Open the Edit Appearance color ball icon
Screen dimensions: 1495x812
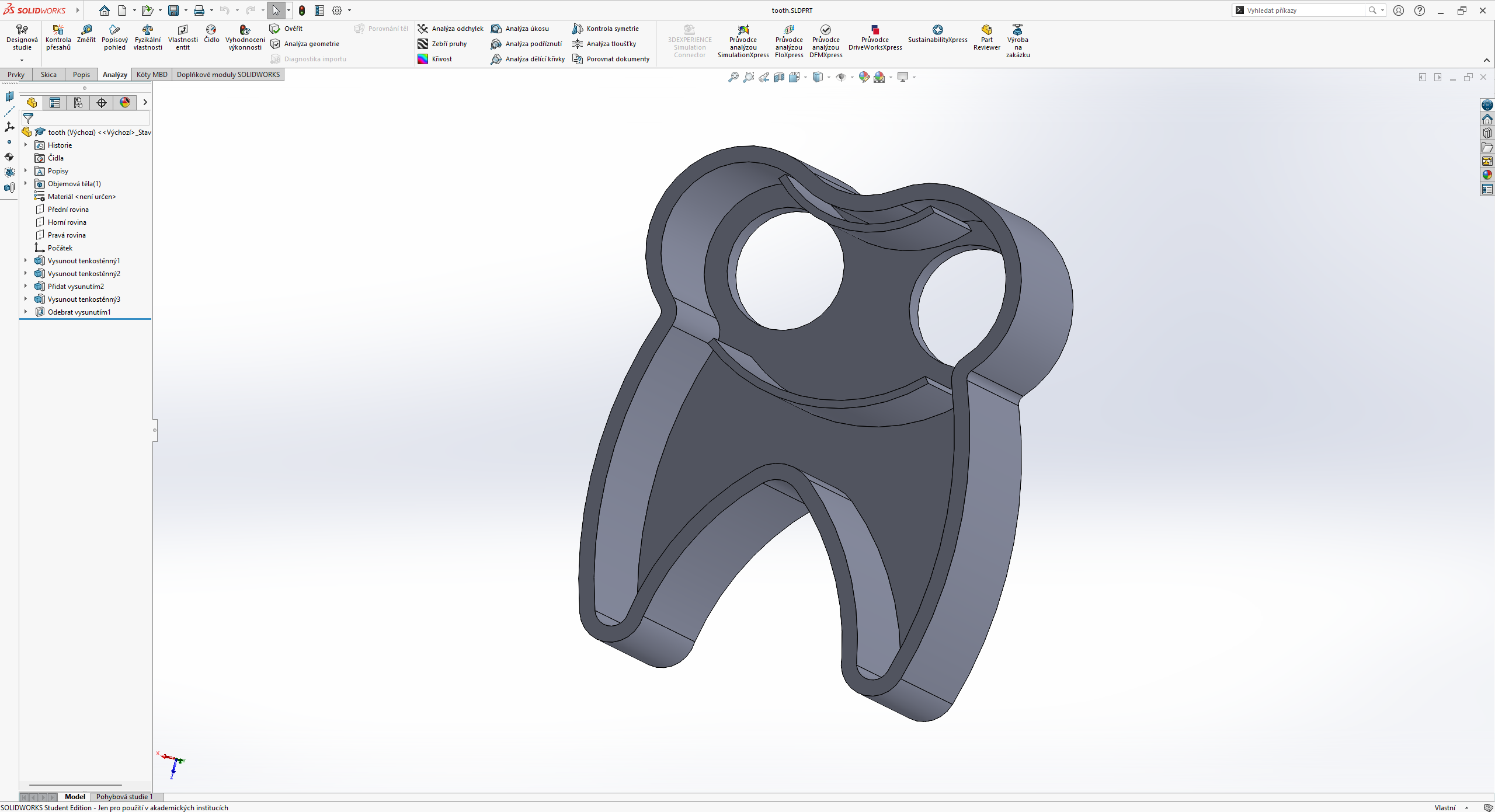864,77
